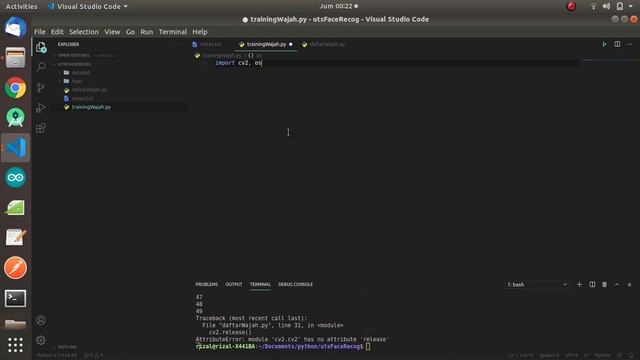Open the Edit menu

point(57,32)
